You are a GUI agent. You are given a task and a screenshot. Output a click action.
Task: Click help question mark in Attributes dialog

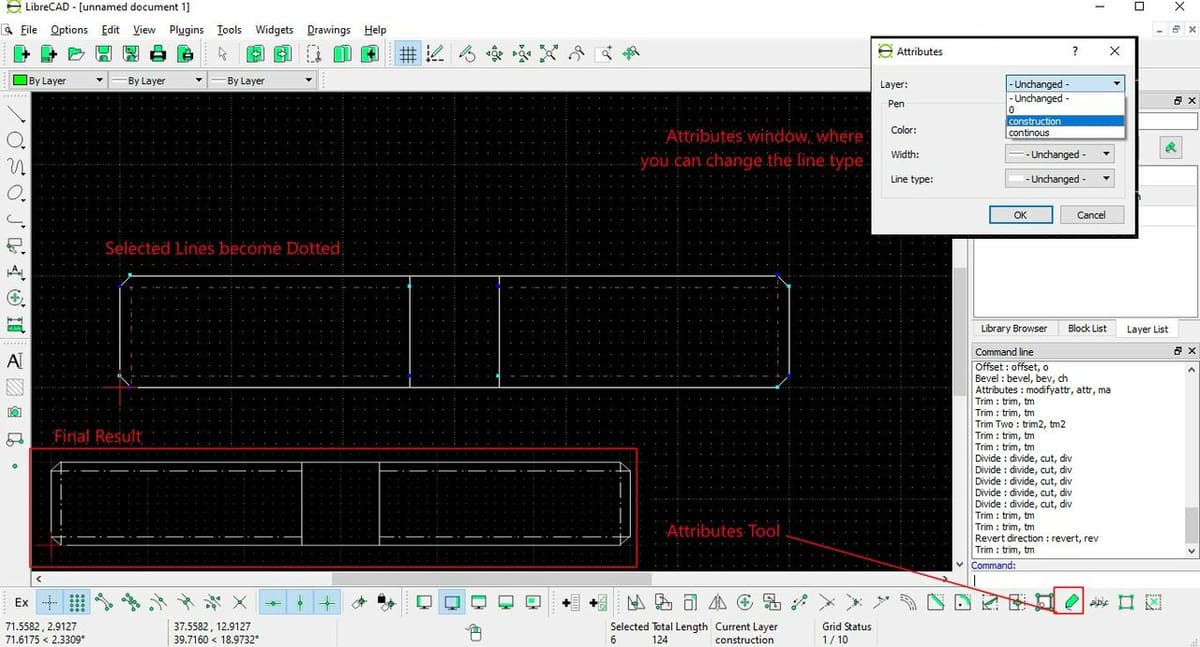(x=1075, y=51)
